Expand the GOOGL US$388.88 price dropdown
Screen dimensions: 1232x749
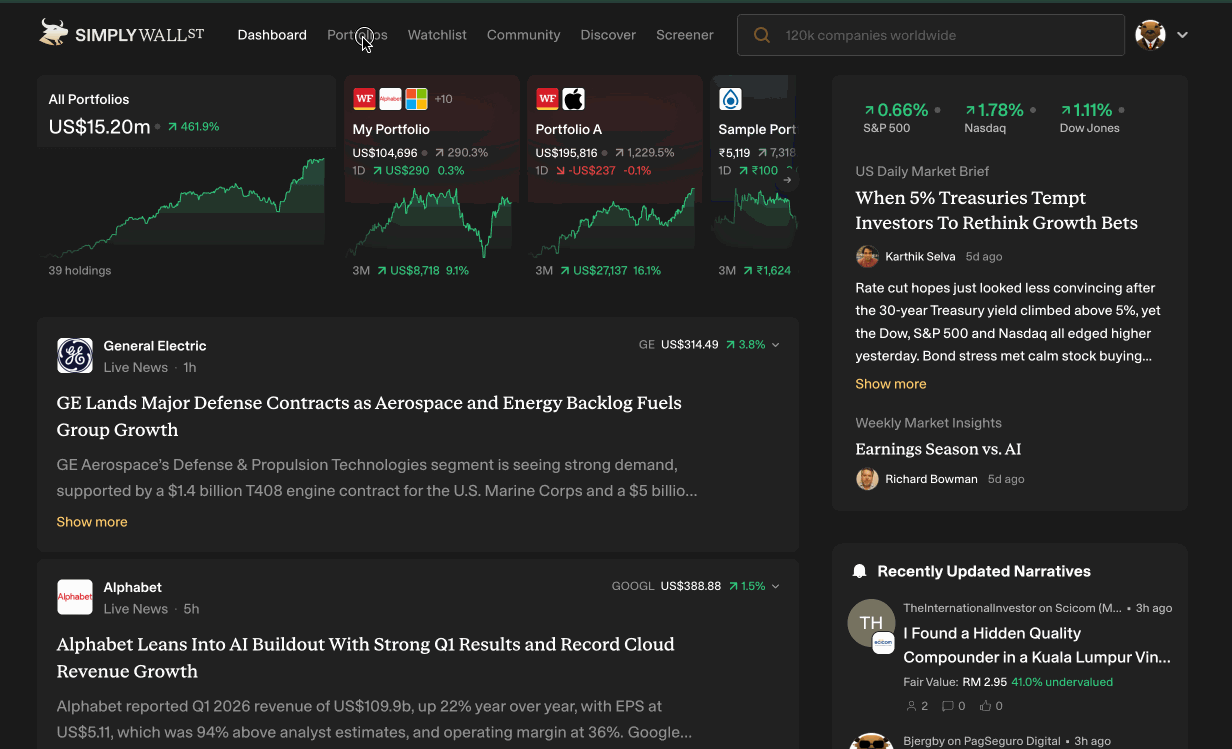[775, 587]
